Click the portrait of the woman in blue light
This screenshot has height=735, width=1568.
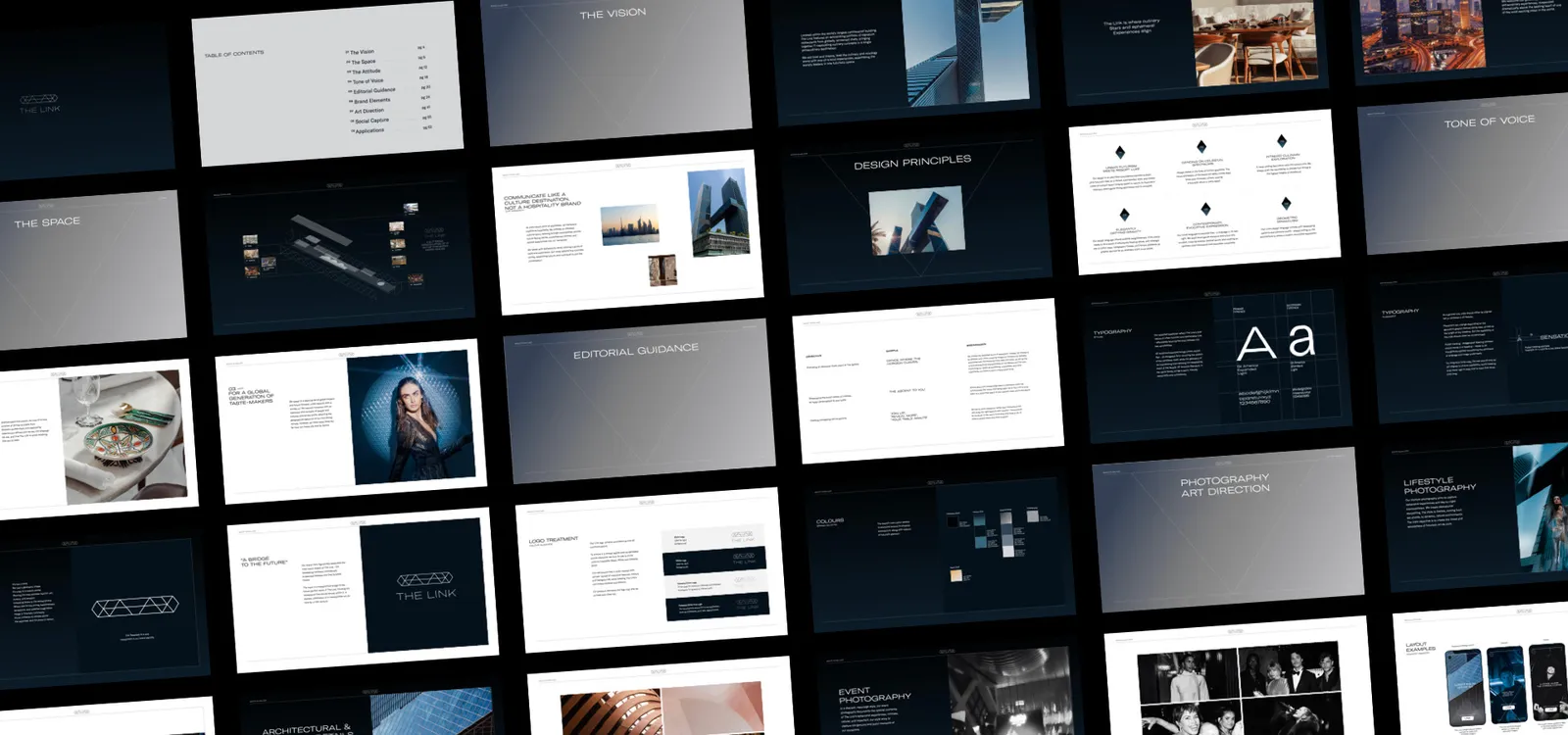[412, 416]
